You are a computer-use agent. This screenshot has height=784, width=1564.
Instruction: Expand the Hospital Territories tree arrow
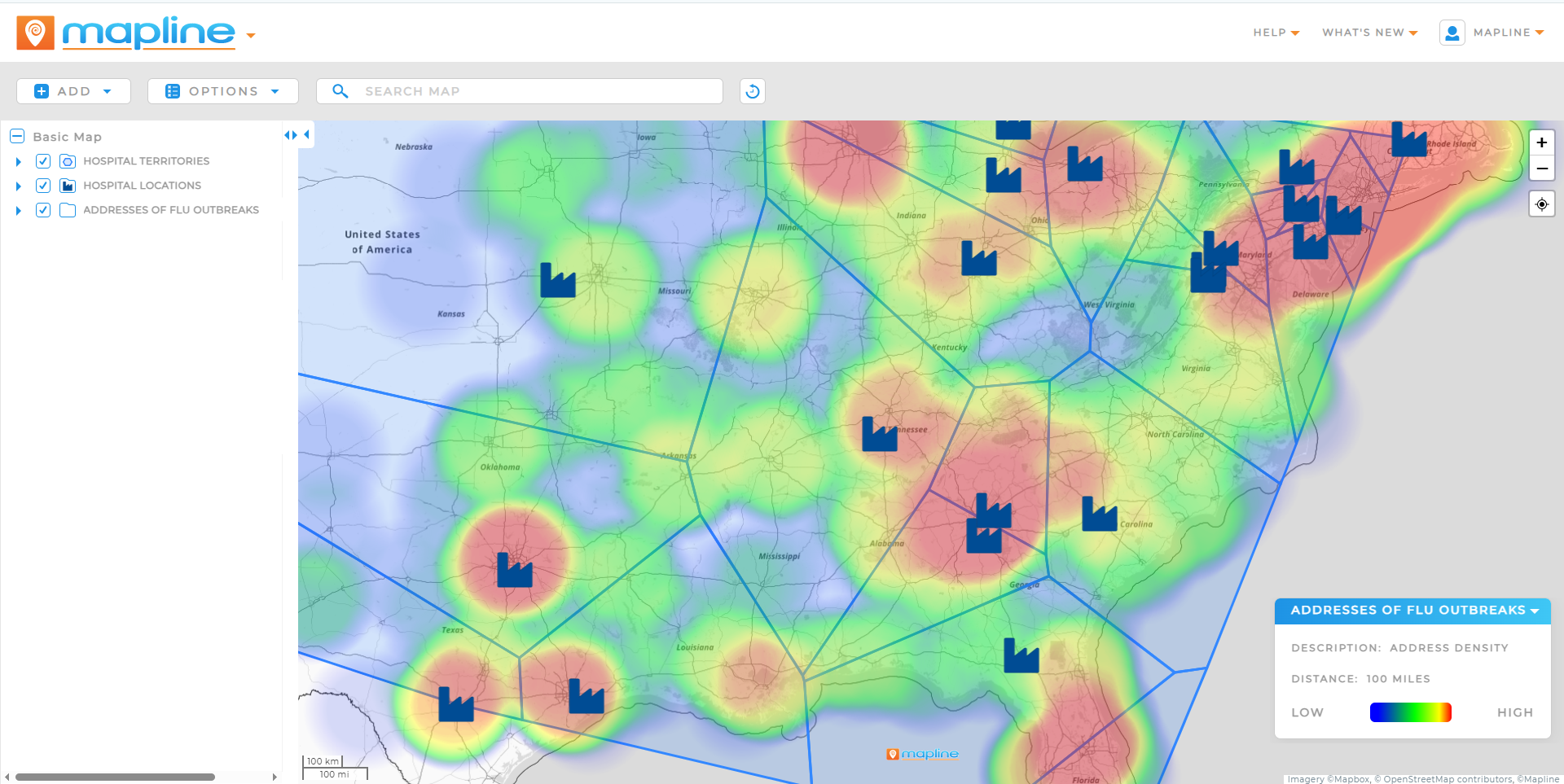[19, 162]
